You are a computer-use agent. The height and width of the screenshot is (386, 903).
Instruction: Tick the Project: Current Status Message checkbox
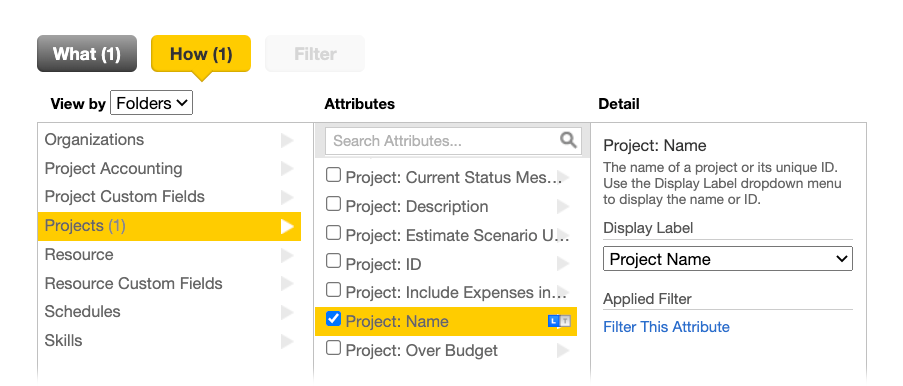333,175
